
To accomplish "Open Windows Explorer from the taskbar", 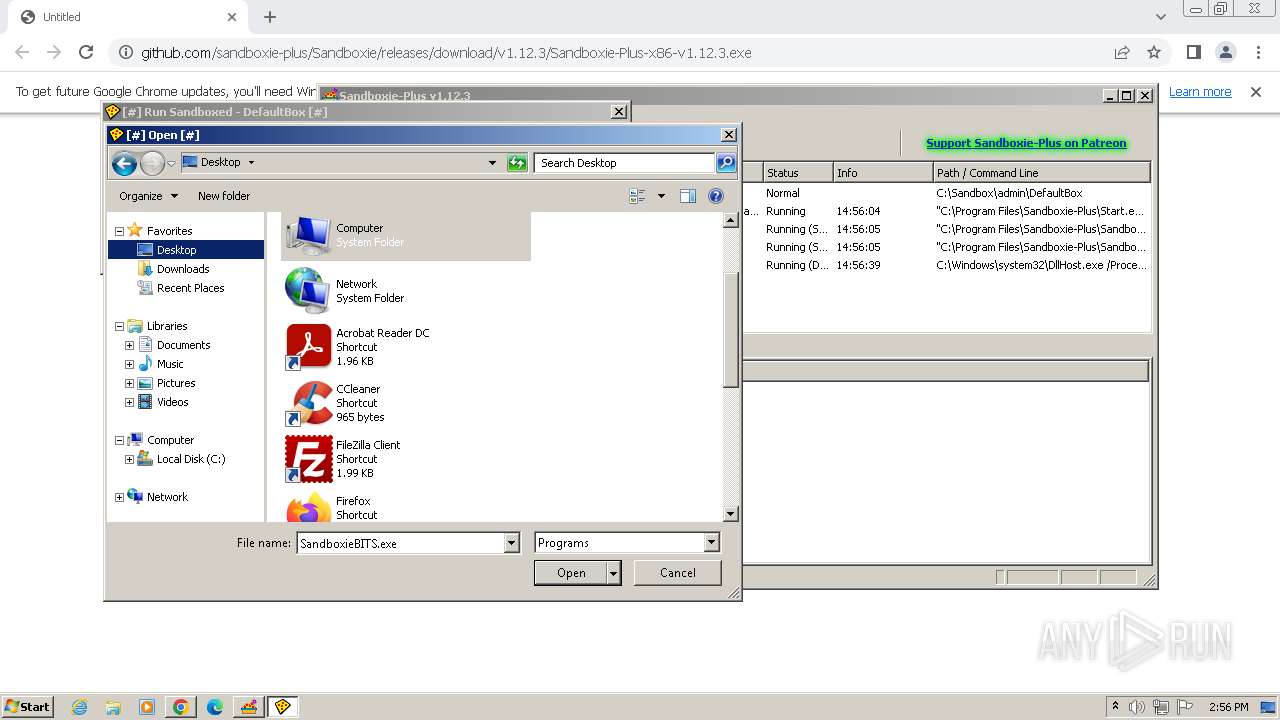I will [113, 707].
